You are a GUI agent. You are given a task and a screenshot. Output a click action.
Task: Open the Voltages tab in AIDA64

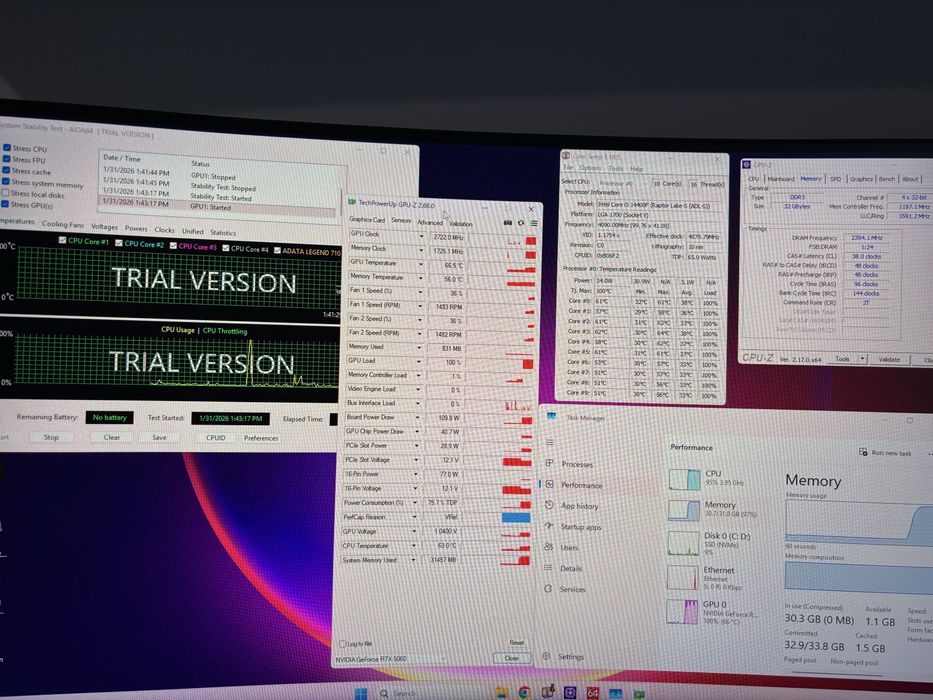(105, 226)
